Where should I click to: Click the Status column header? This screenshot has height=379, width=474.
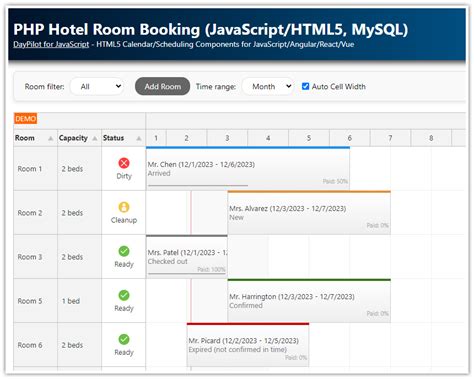pyautogui.click(x=123, y=138)
